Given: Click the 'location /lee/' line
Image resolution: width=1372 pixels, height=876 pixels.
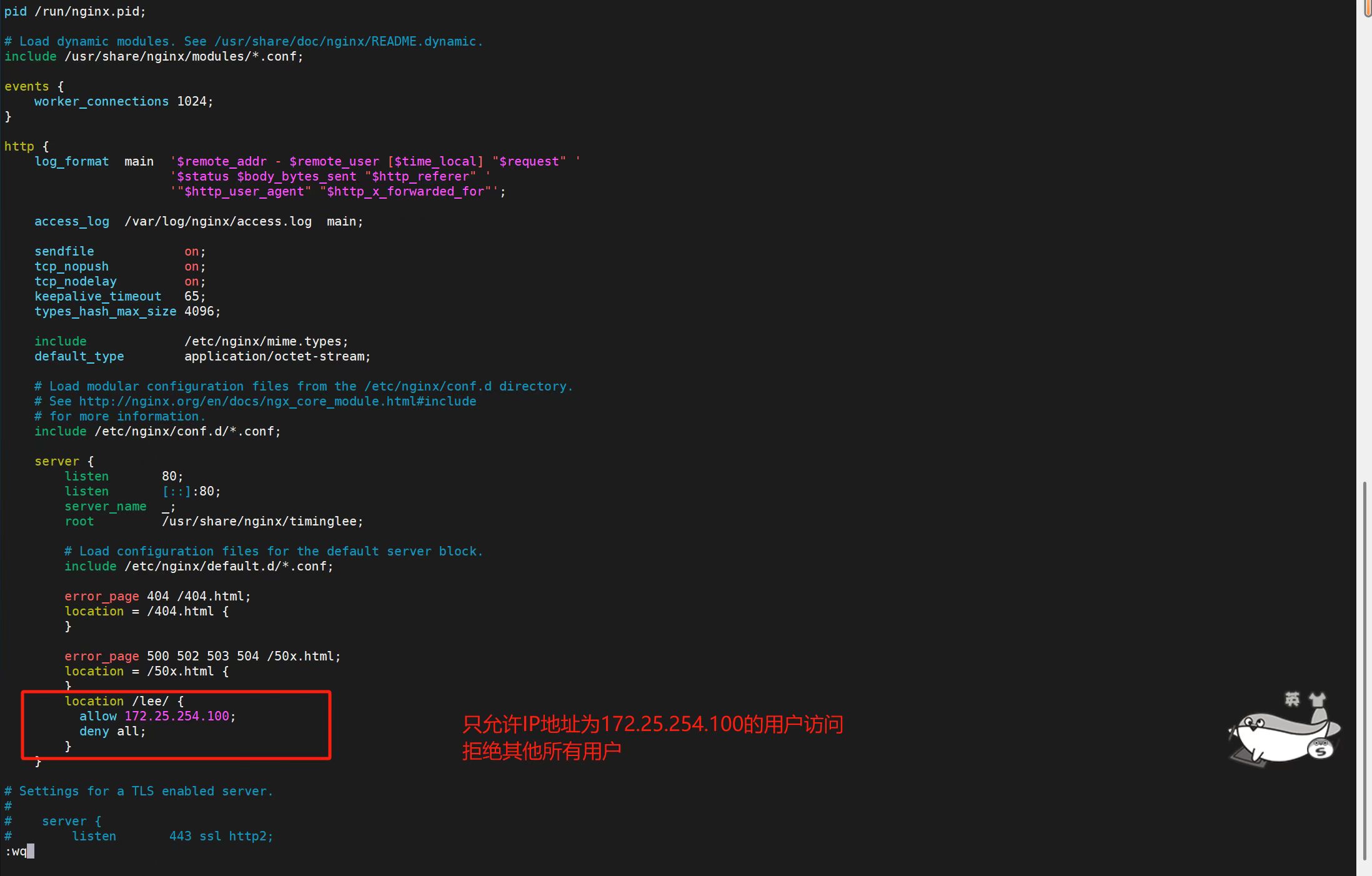Looking at the screenshot, I should (124, 701).
